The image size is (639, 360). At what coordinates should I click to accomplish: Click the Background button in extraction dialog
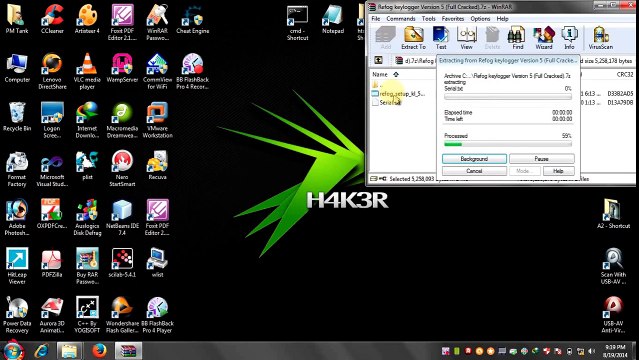474,159
